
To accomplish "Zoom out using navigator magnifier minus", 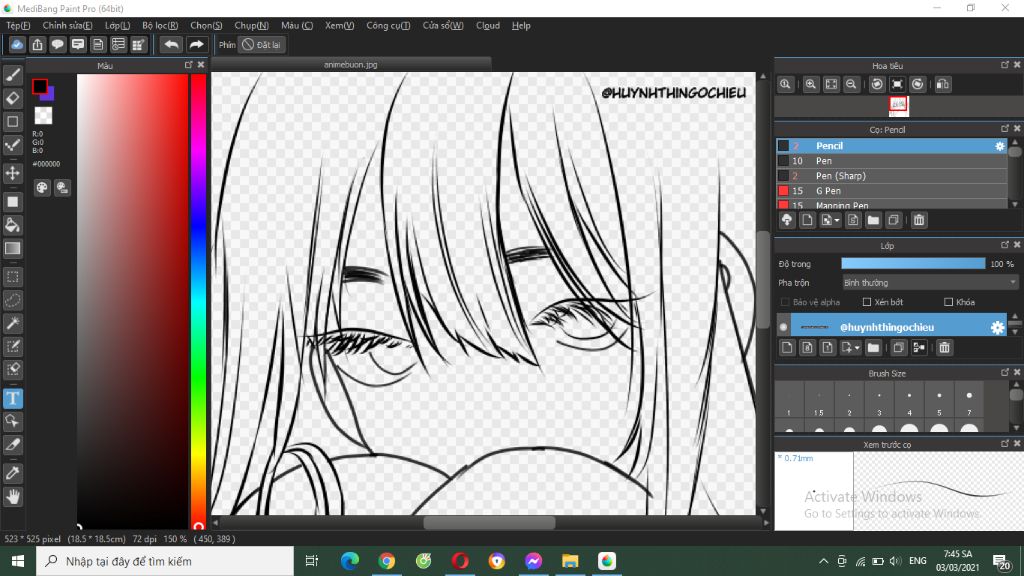I will pos(851,84).
